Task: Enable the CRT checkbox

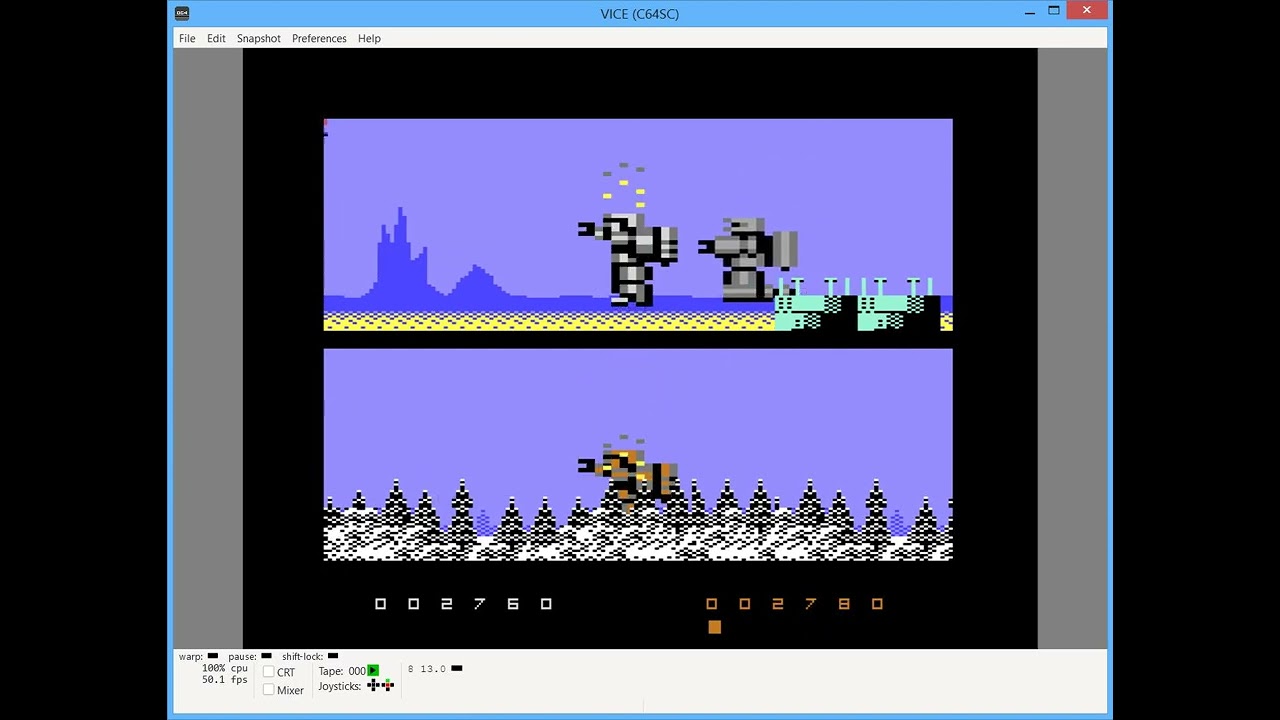Action: 268,672
